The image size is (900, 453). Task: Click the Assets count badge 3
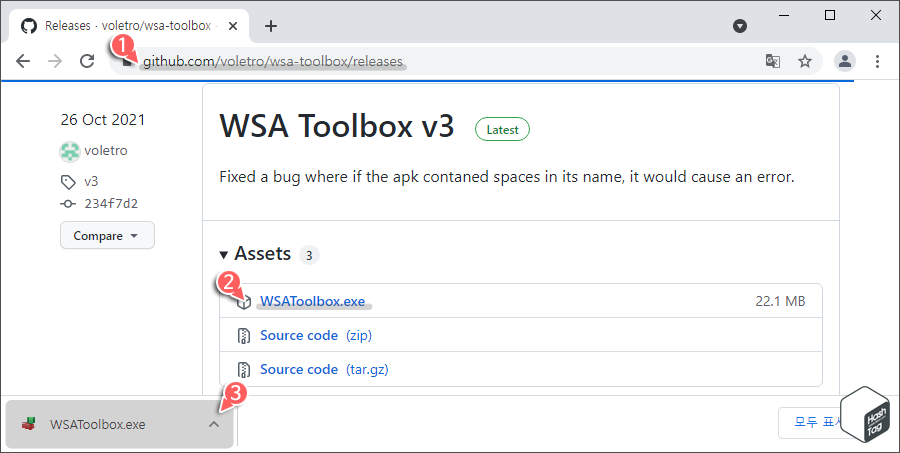tap(309, 255)
